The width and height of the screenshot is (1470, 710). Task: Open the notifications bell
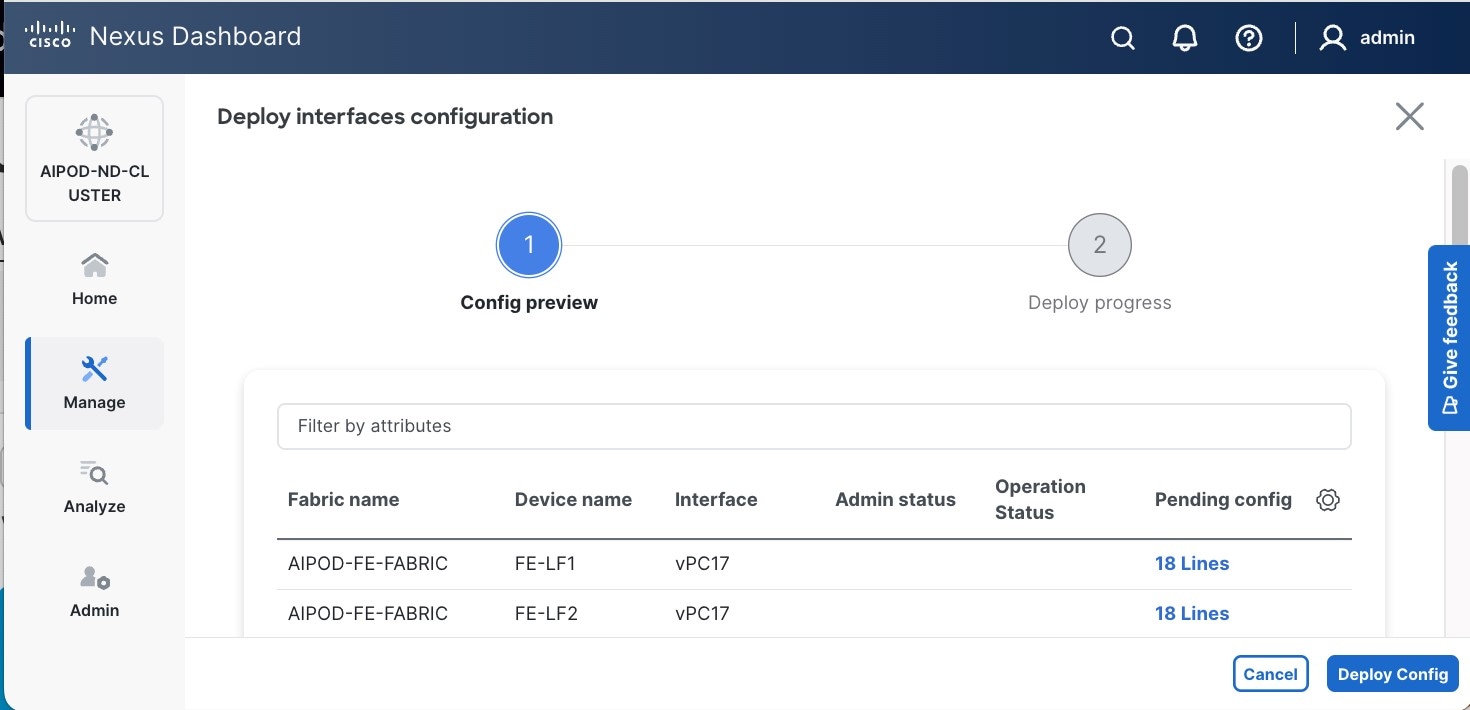click(1185, 38)
